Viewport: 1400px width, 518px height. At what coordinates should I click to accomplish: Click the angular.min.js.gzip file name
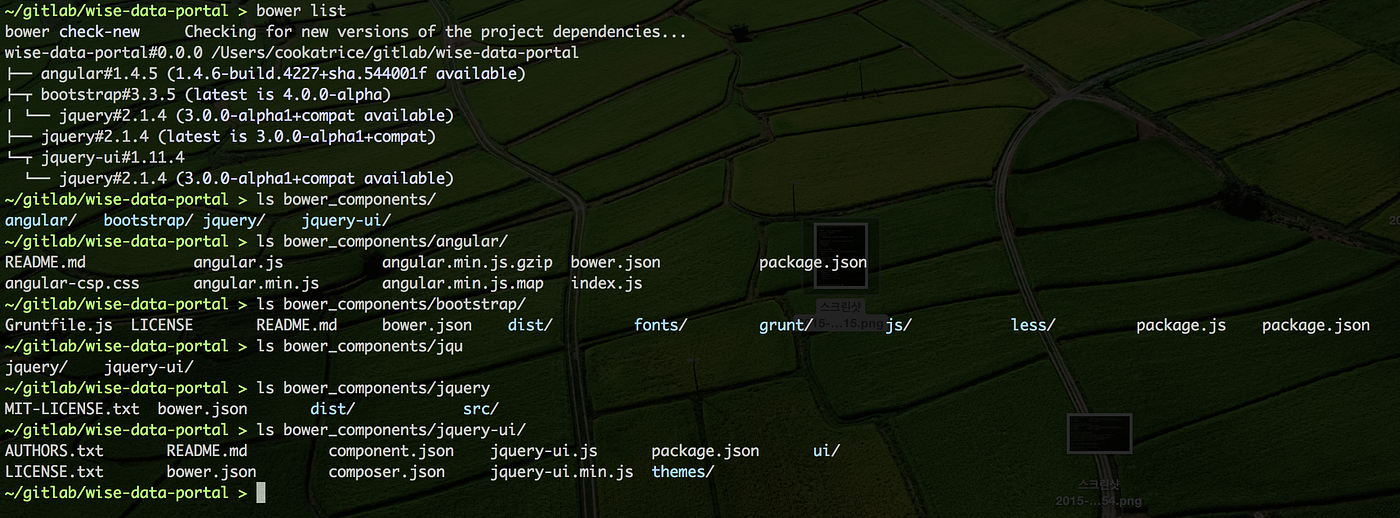[x=467, y=263]
